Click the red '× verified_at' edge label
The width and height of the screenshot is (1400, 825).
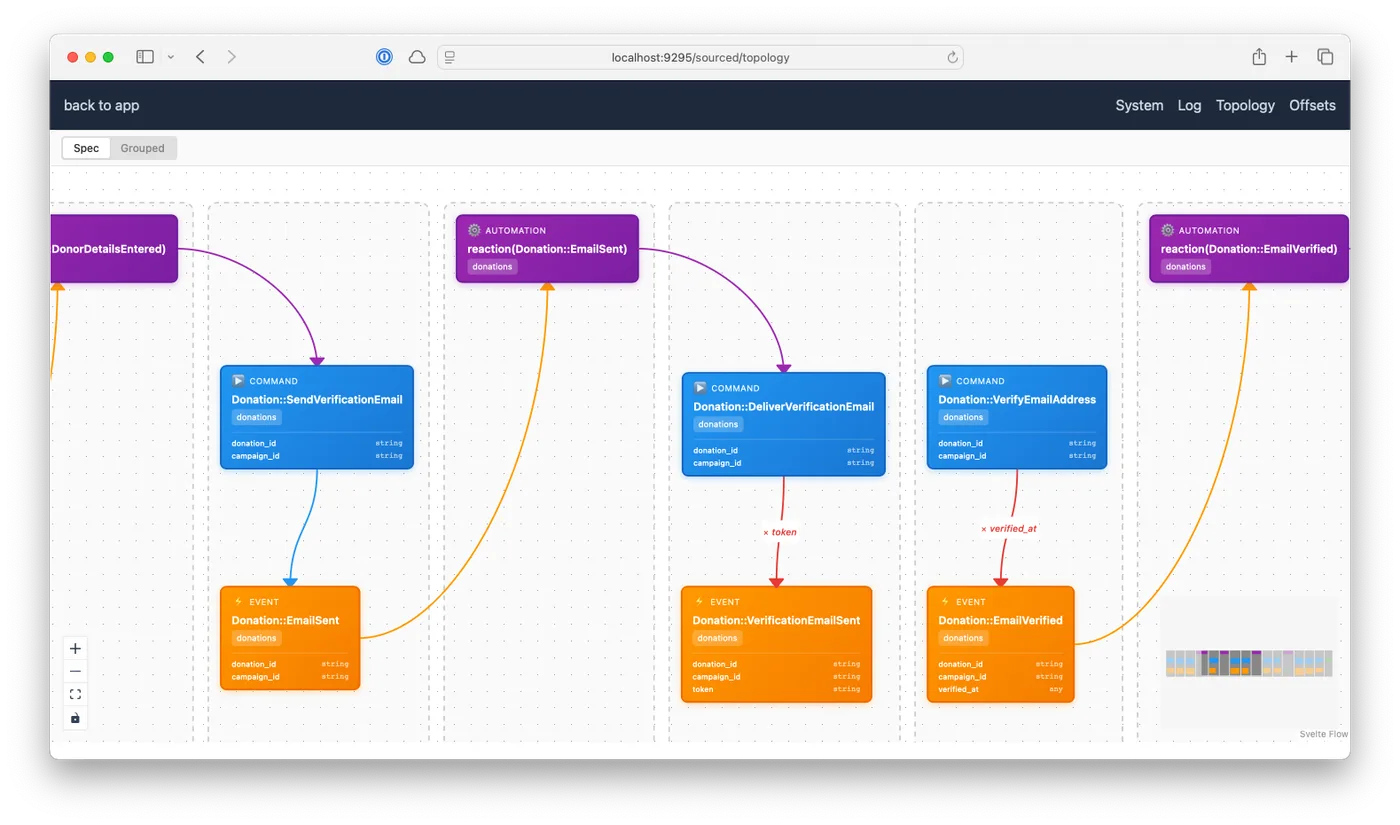click(x=1009, y=528)
